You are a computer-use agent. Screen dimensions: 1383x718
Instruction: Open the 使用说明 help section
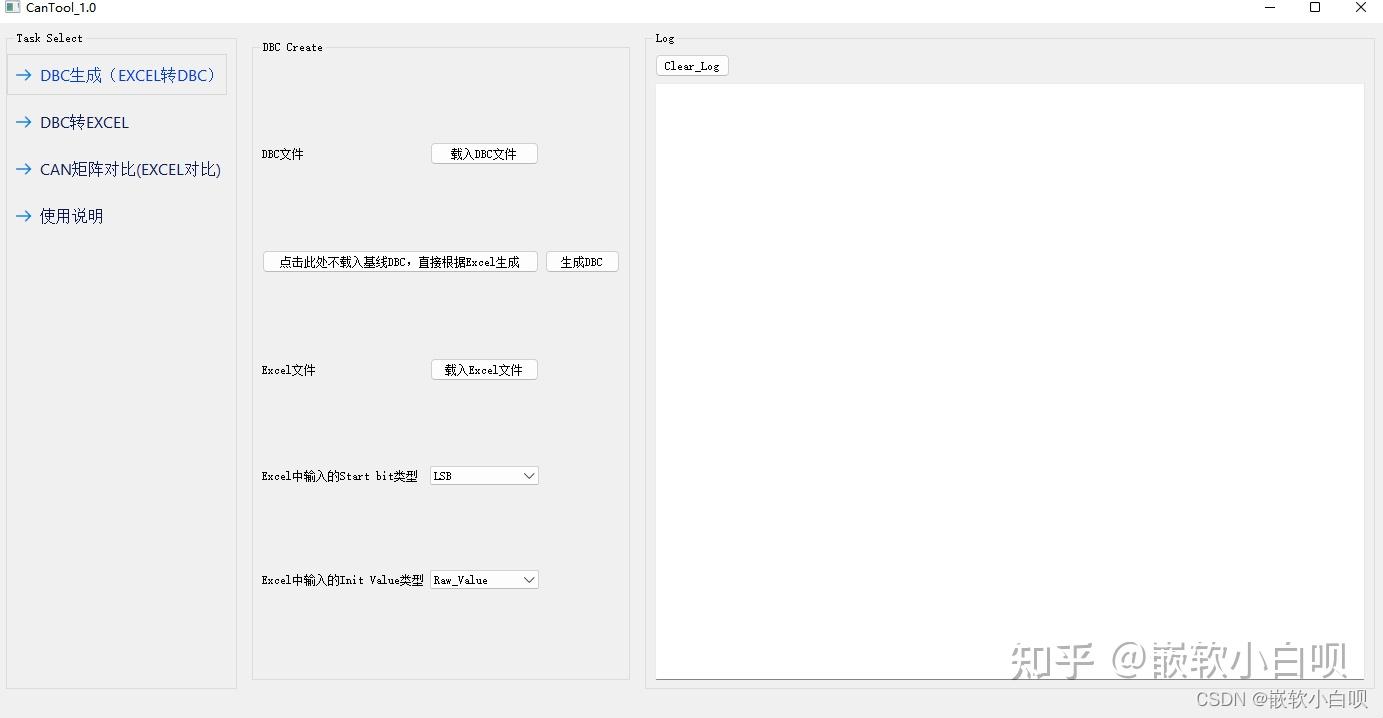coord(70,216)
